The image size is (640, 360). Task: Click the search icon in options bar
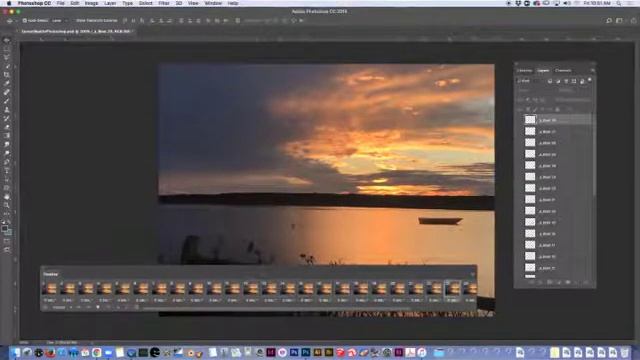(609, 20)
